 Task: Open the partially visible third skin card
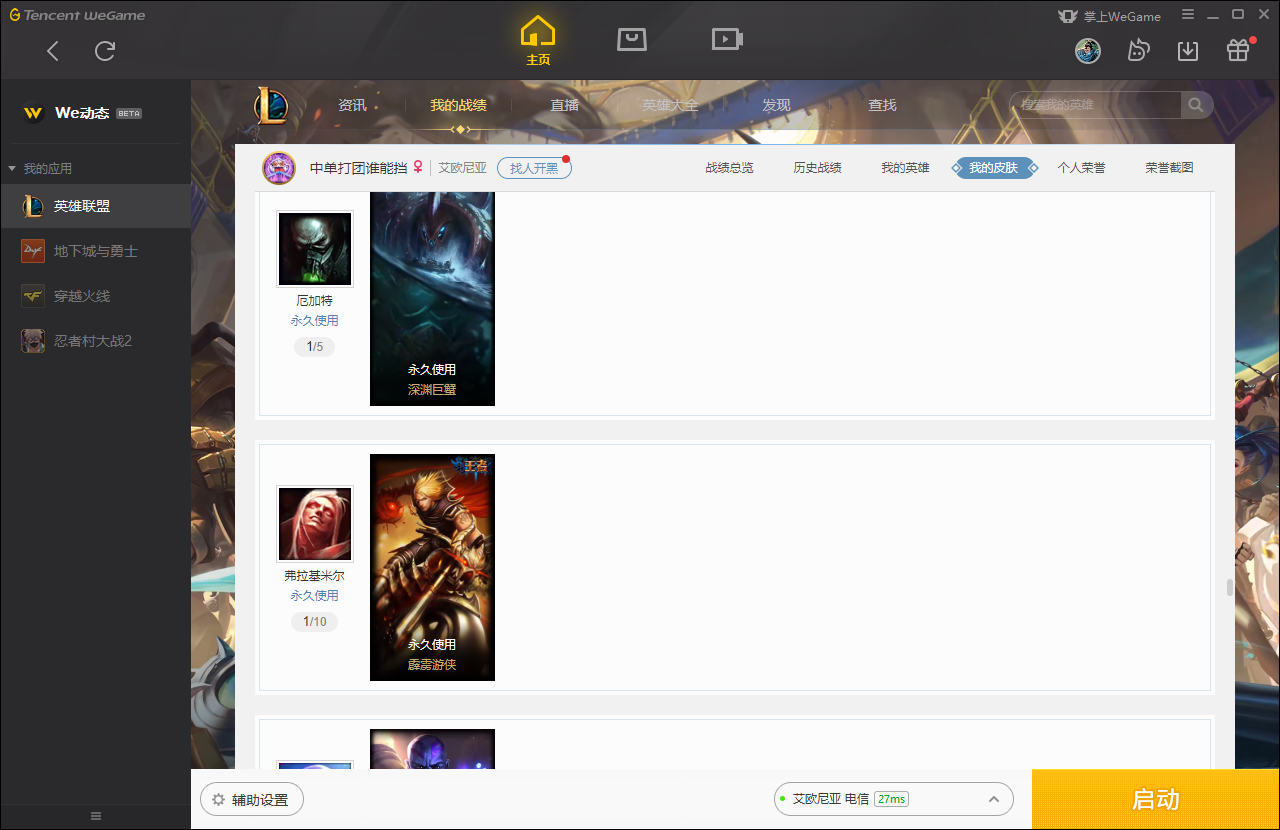(432, 749)
